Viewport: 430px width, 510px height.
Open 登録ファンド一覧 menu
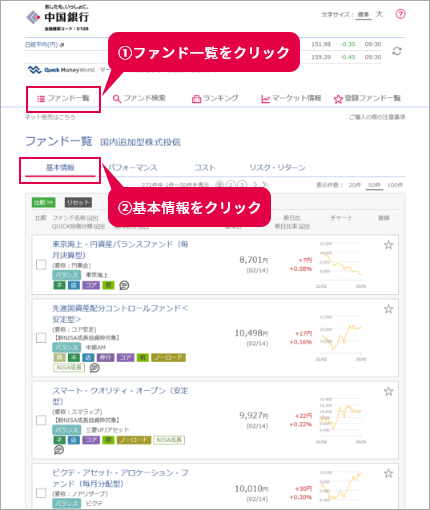(367, 98)
